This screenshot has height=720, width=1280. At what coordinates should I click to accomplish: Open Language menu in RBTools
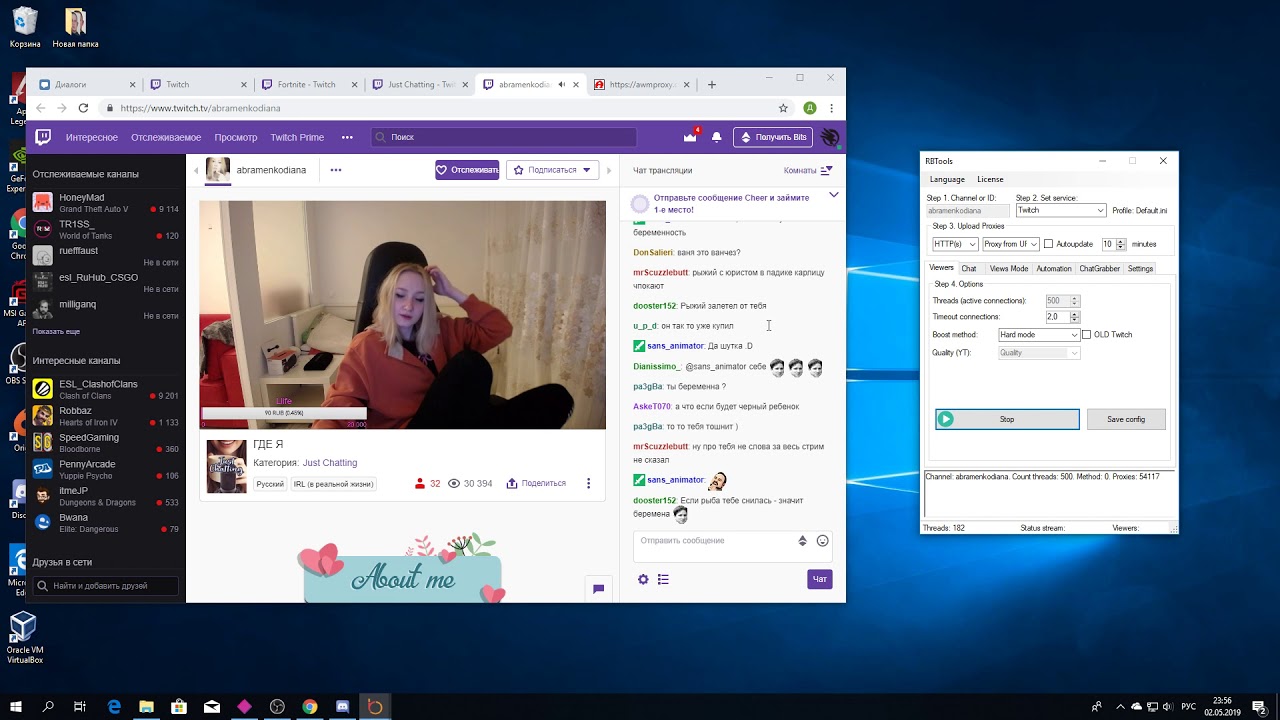[947, 180]
